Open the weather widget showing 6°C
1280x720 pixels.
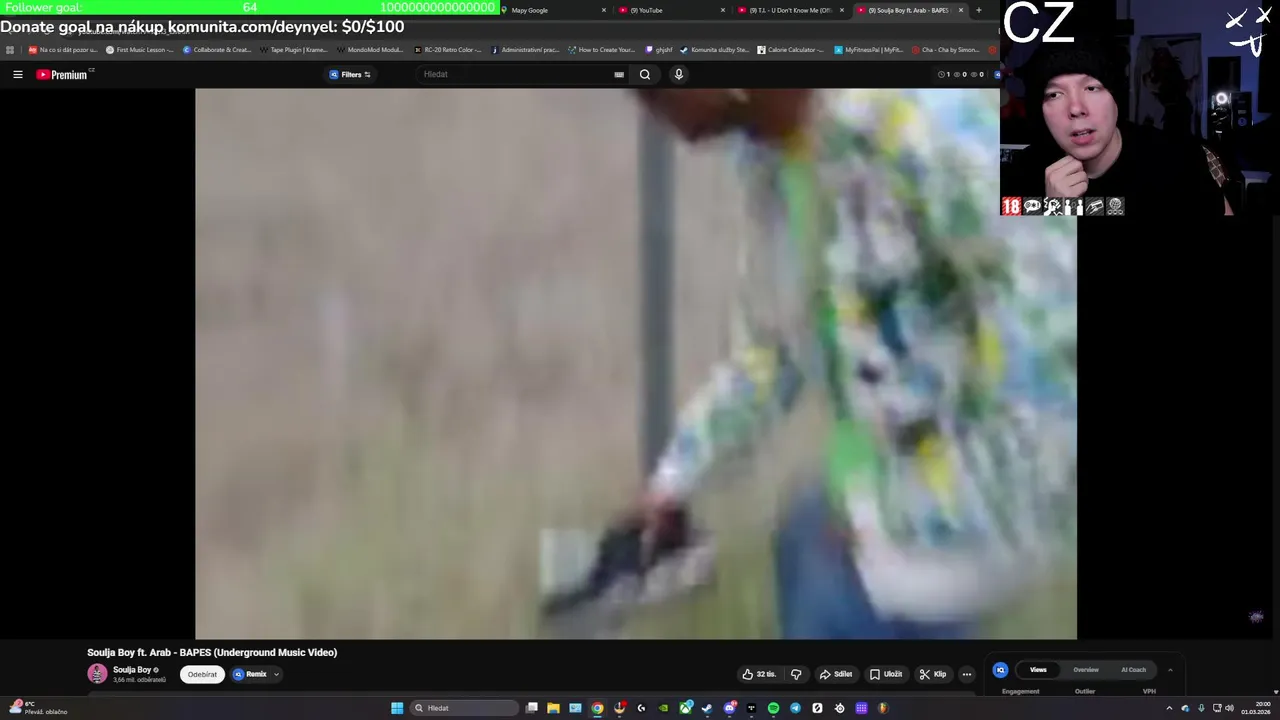tap(38, 708)
